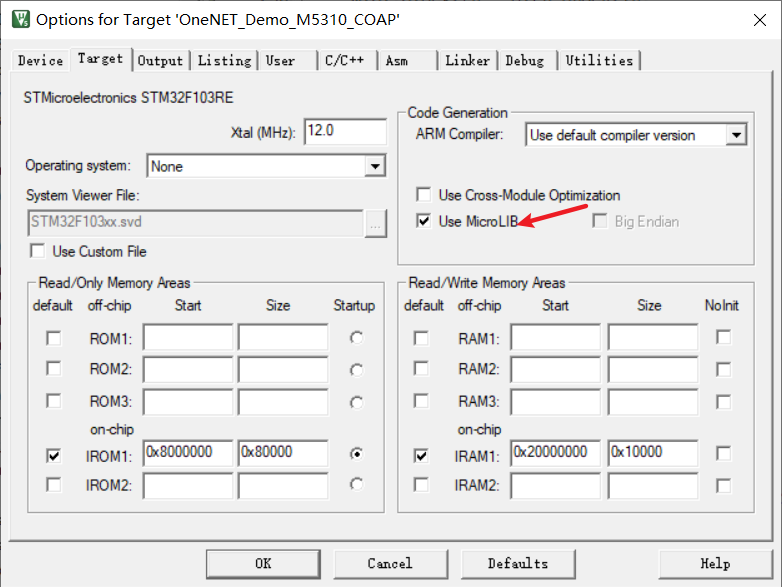Select the IROM1 startup radio button
The image size is (782, 587).
pyautogui.click(x=356, y=454)
